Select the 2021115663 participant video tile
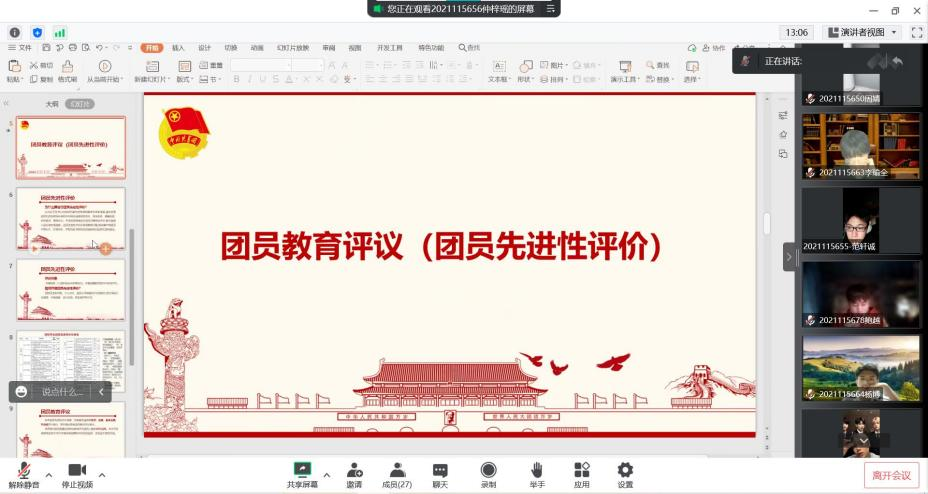928x494 pixels. (x=860, y=146)
